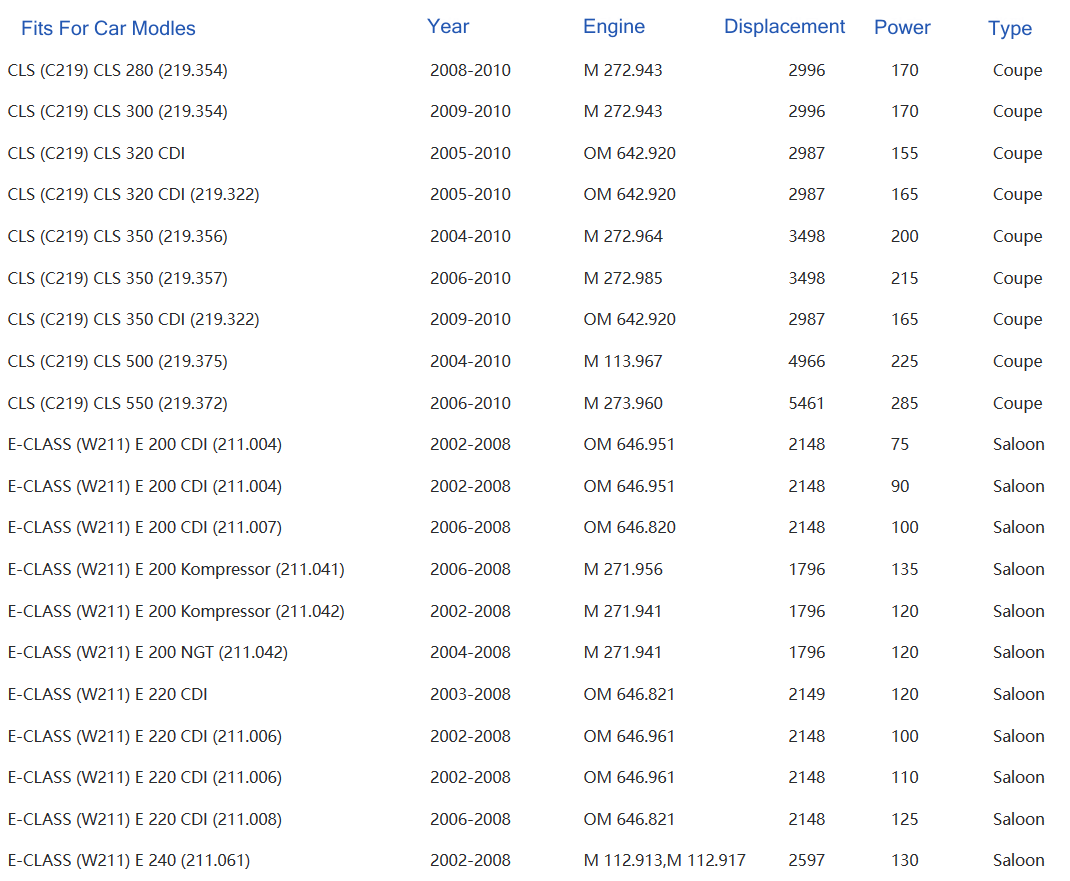This screenshot has width=1070, height=881.
Task: Click the Engine column header
Action: pos(614,27)
